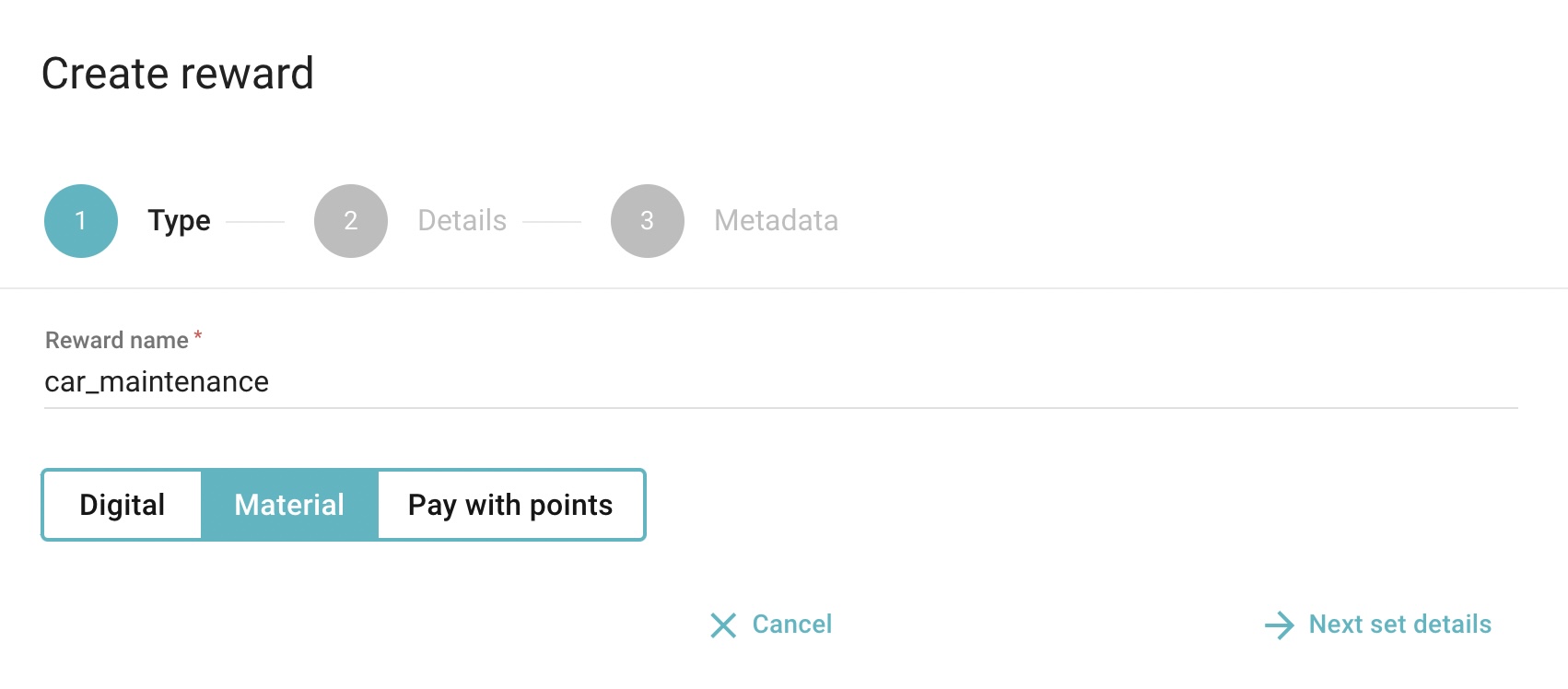Click the connector line between Type and Details
Viewport: 1568px width, 689px height.
(x=255, y=222)
